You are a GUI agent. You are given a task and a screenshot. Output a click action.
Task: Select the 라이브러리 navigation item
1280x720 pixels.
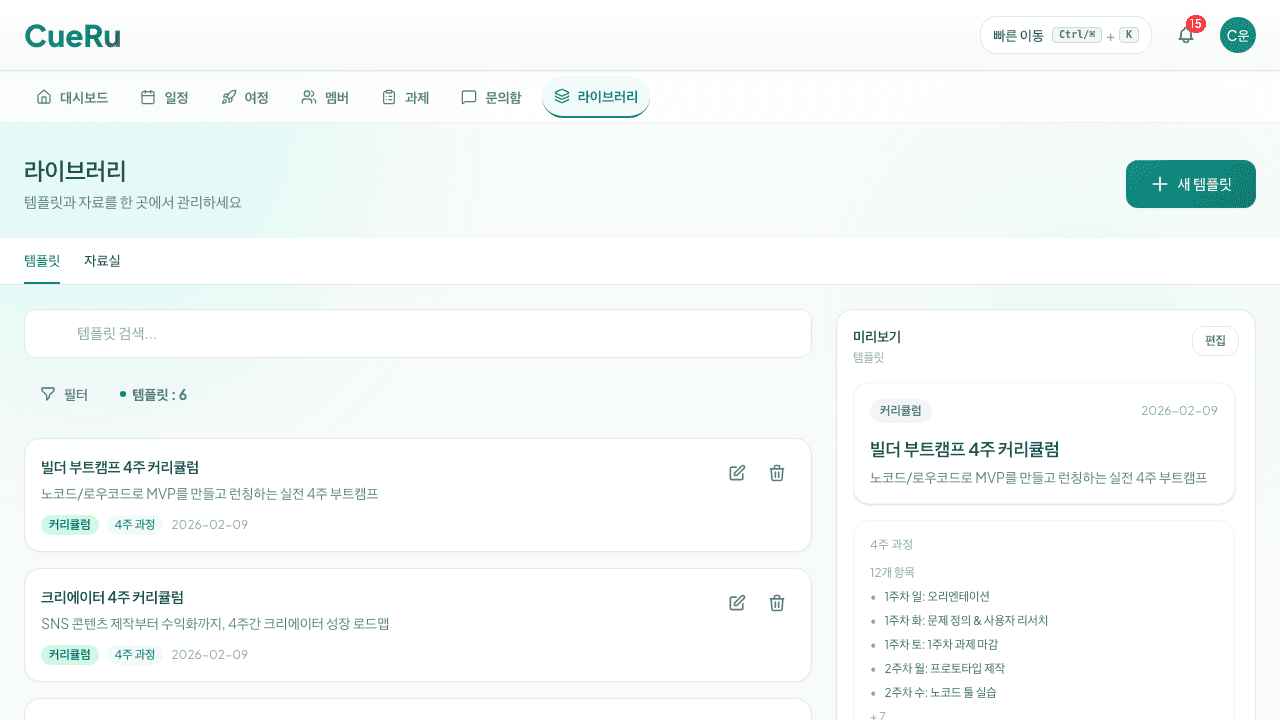[x=596, y=96]
